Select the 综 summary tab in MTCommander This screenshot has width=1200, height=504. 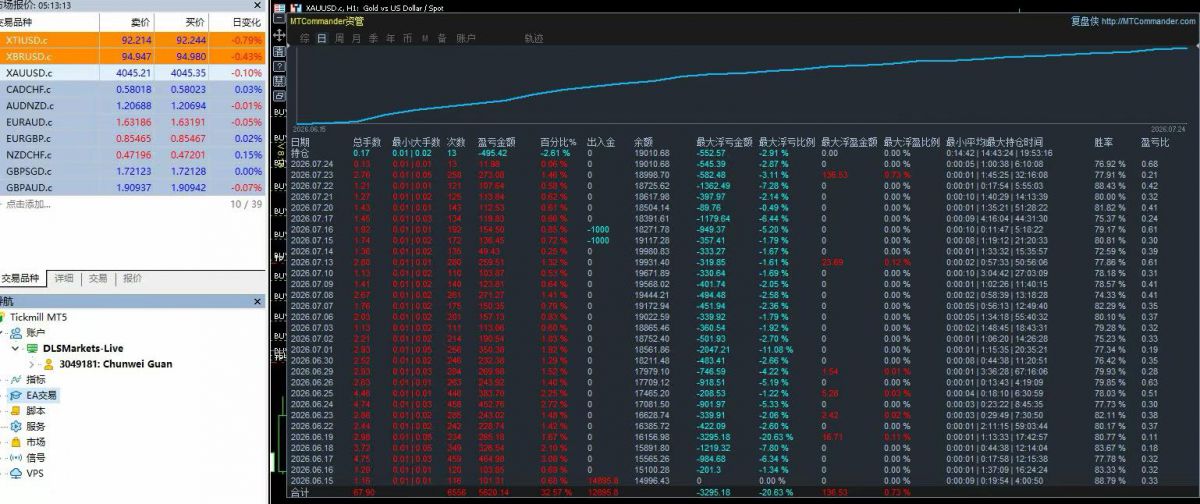(305, 38)
